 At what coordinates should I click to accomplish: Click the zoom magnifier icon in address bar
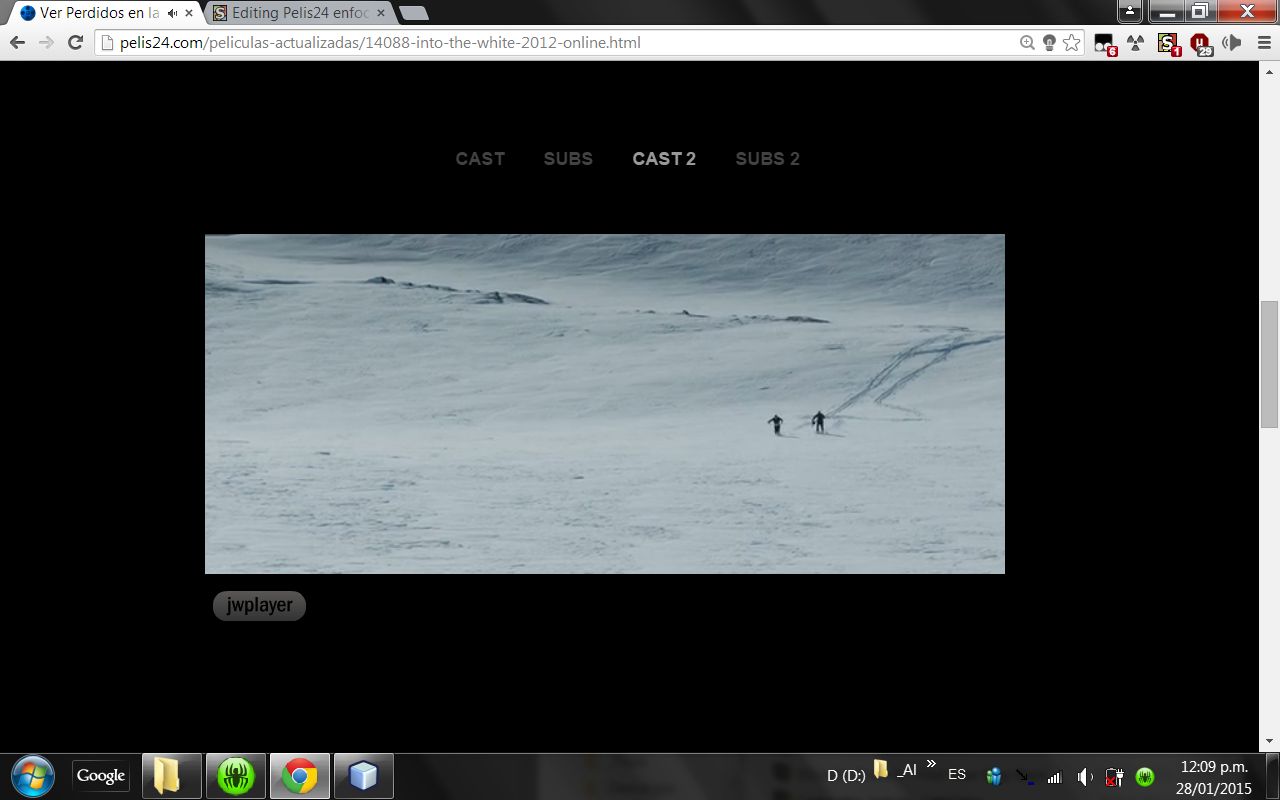point(1027,43)
